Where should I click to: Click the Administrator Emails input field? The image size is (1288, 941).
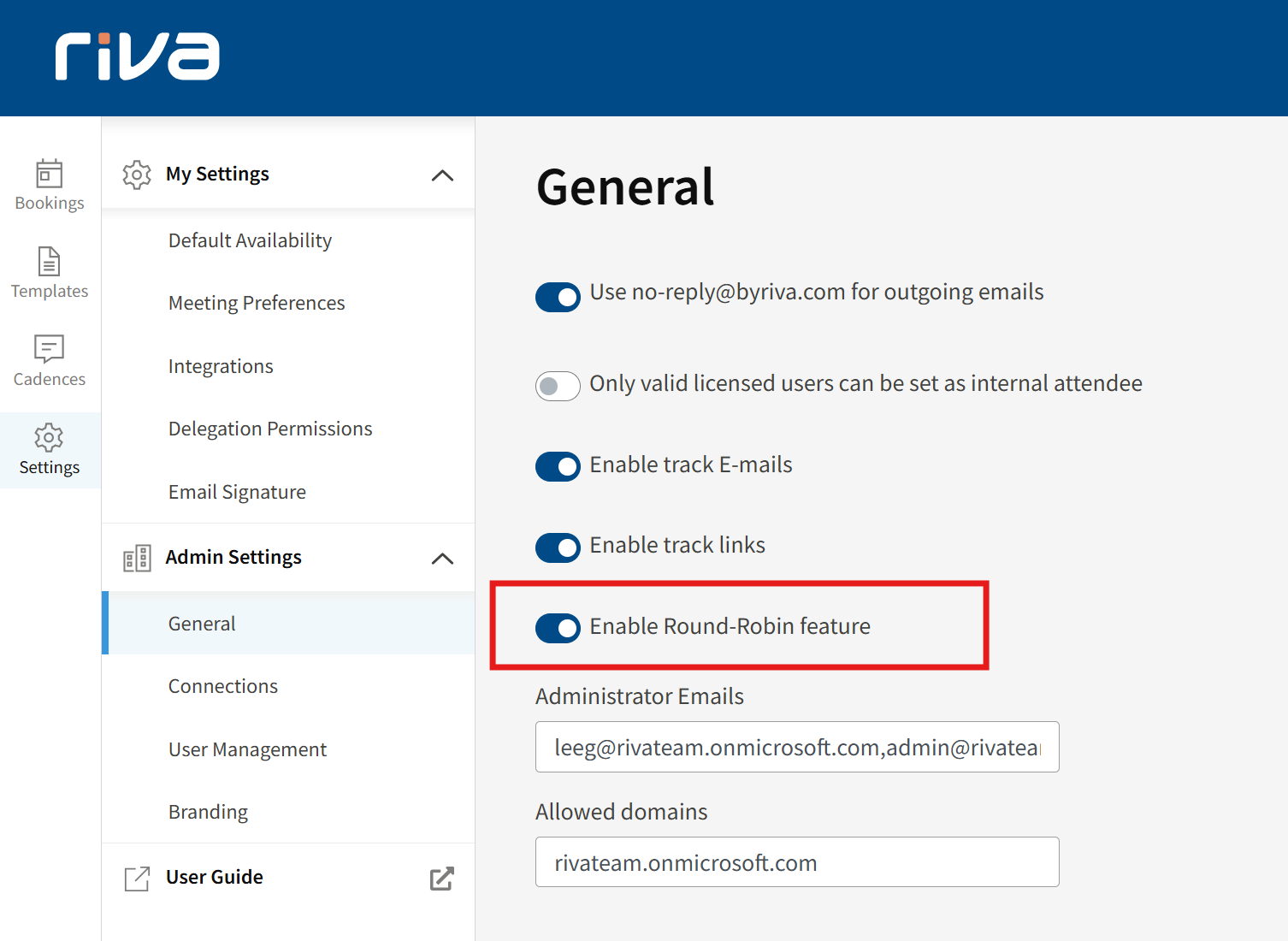click(x=796, y=747)
